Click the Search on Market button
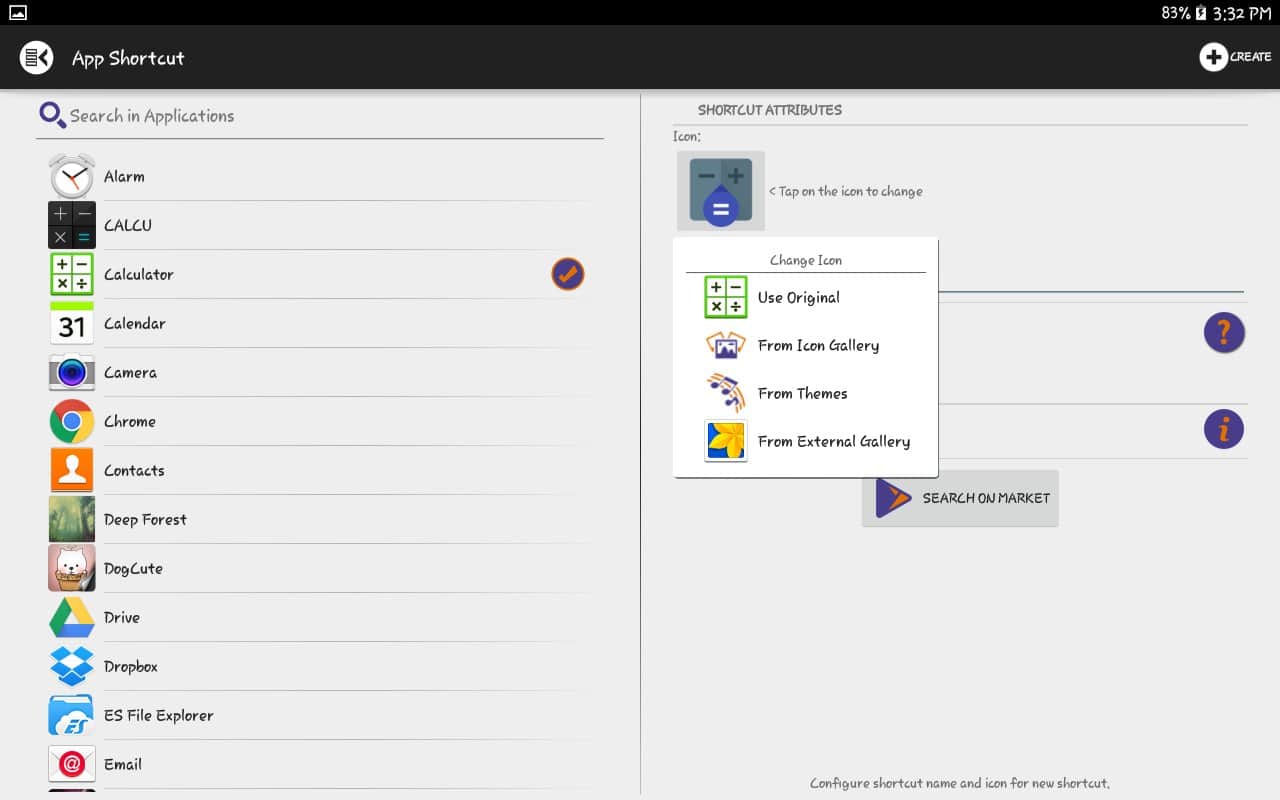Screen dimensions: 1280x800 pyautogui.click(x=960, y=498)
